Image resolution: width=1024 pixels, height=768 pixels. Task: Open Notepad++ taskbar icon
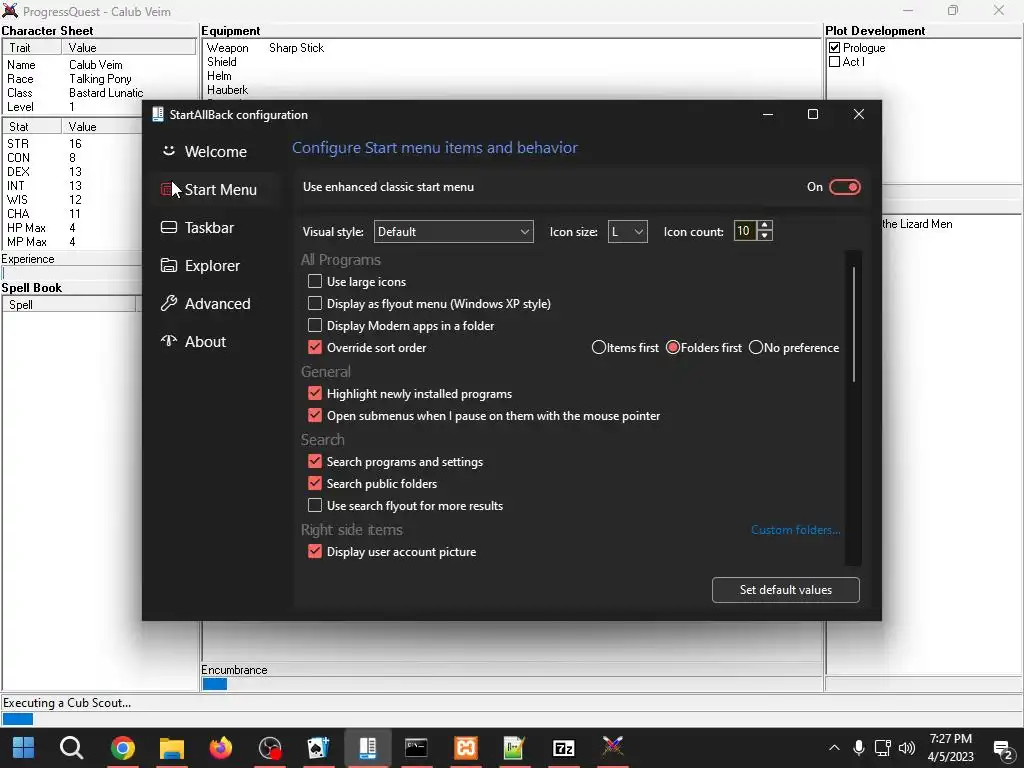pos(514,747)
